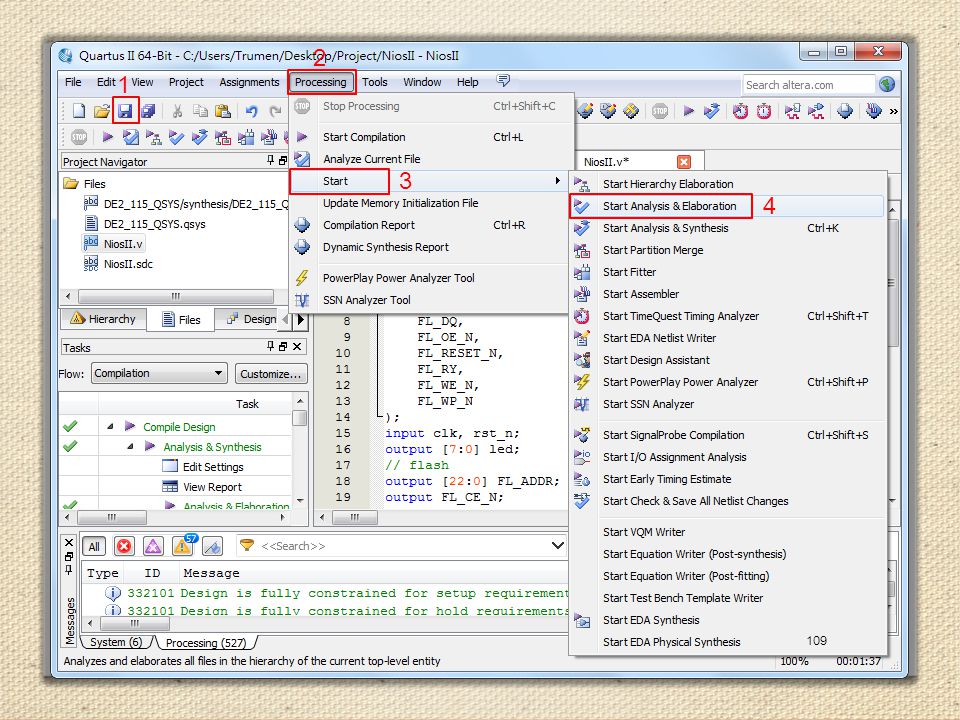Switch to the System (6) messages tab

pyautogui.click(x=116, y=642)
